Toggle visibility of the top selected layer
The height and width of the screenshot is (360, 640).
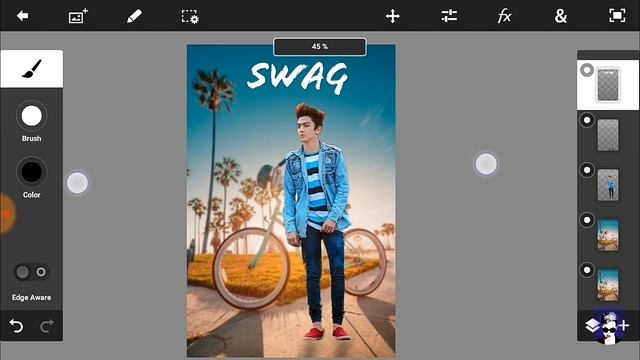pos(587,70)
